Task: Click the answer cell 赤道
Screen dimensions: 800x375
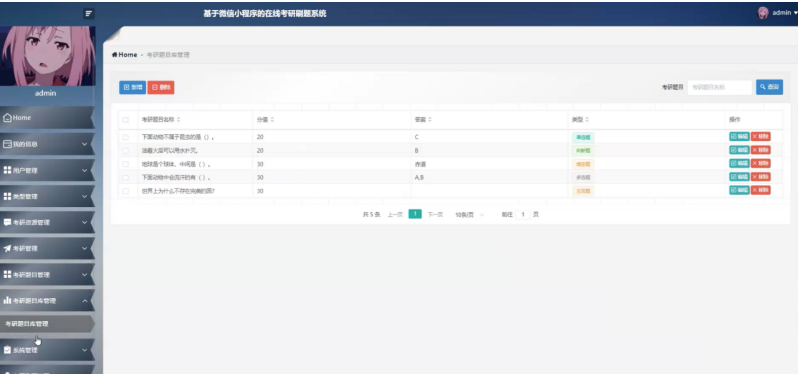Action: pos(420,164)
